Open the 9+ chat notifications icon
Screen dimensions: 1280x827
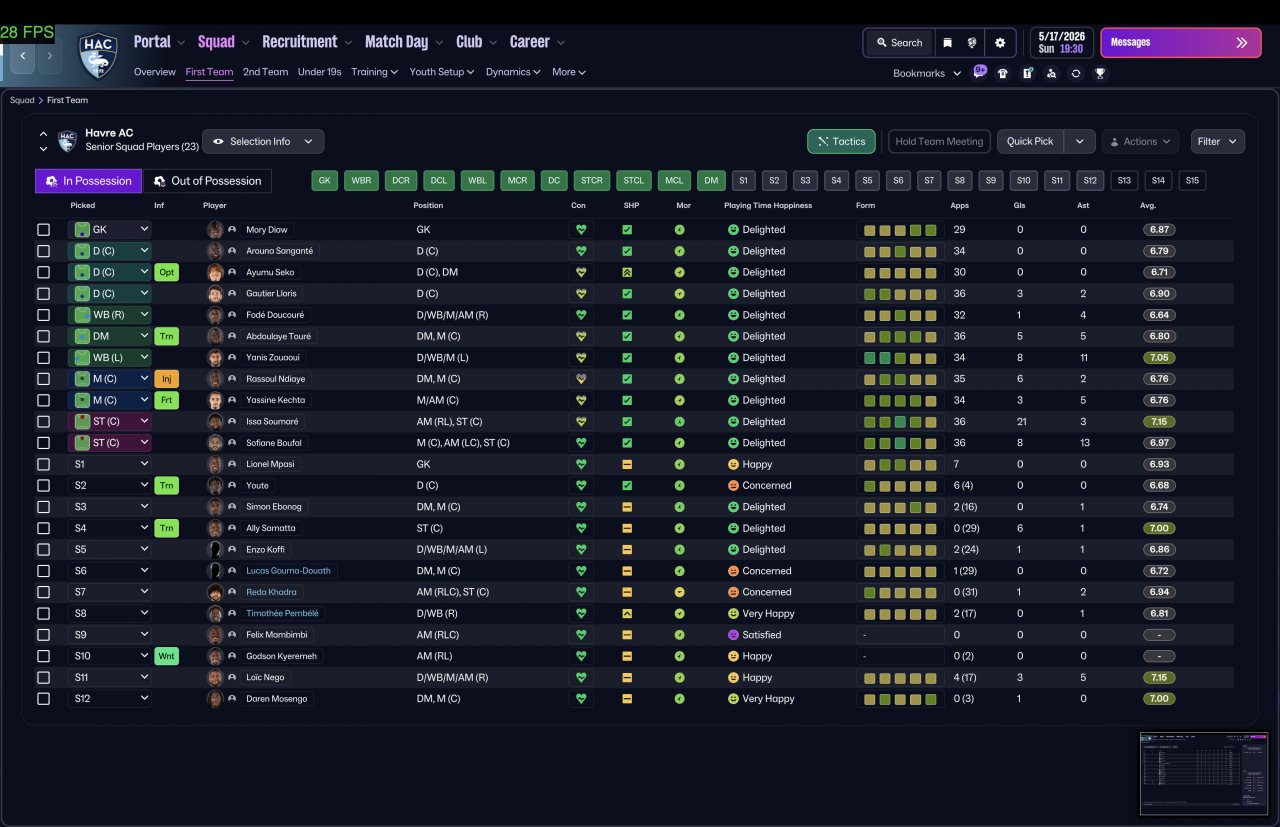point(979,72)
